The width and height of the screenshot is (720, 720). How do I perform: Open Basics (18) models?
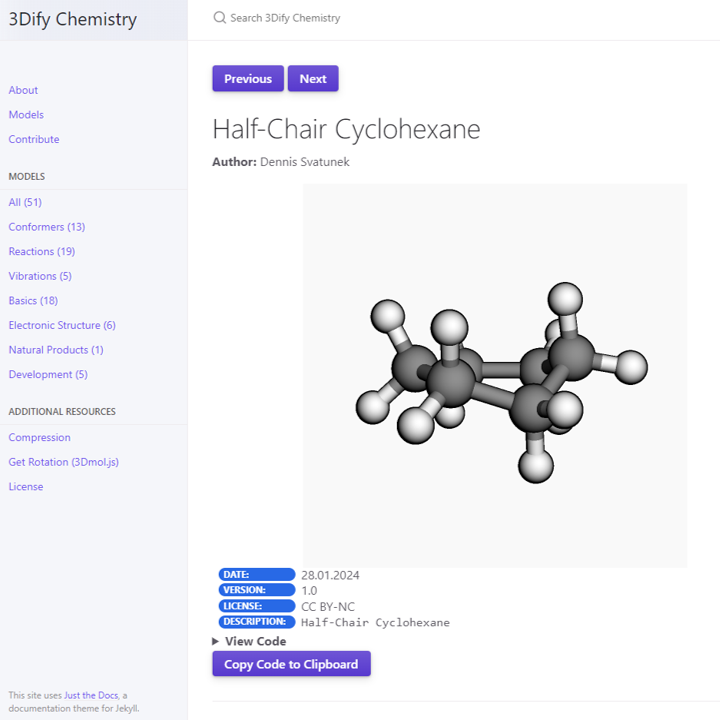33,301
